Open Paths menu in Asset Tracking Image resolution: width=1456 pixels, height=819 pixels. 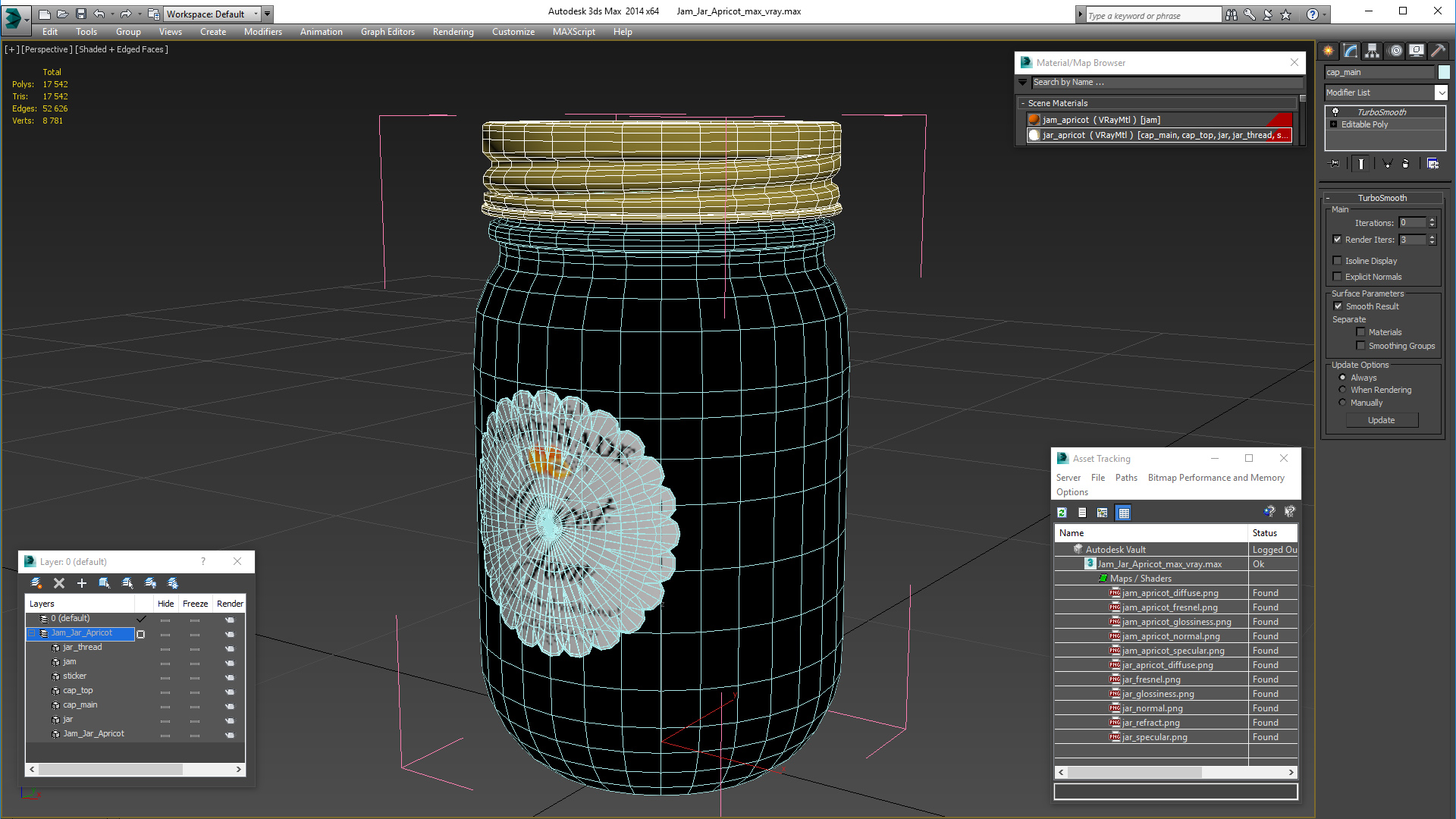[1126, 478]
